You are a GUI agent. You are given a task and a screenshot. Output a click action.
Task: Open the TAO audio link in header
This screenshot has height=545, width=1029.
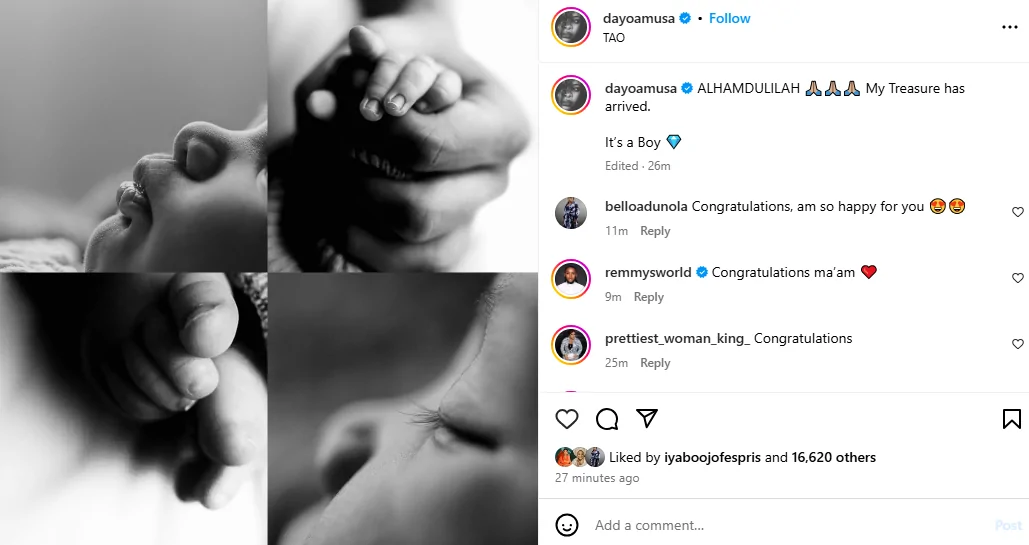click(614, 38)
